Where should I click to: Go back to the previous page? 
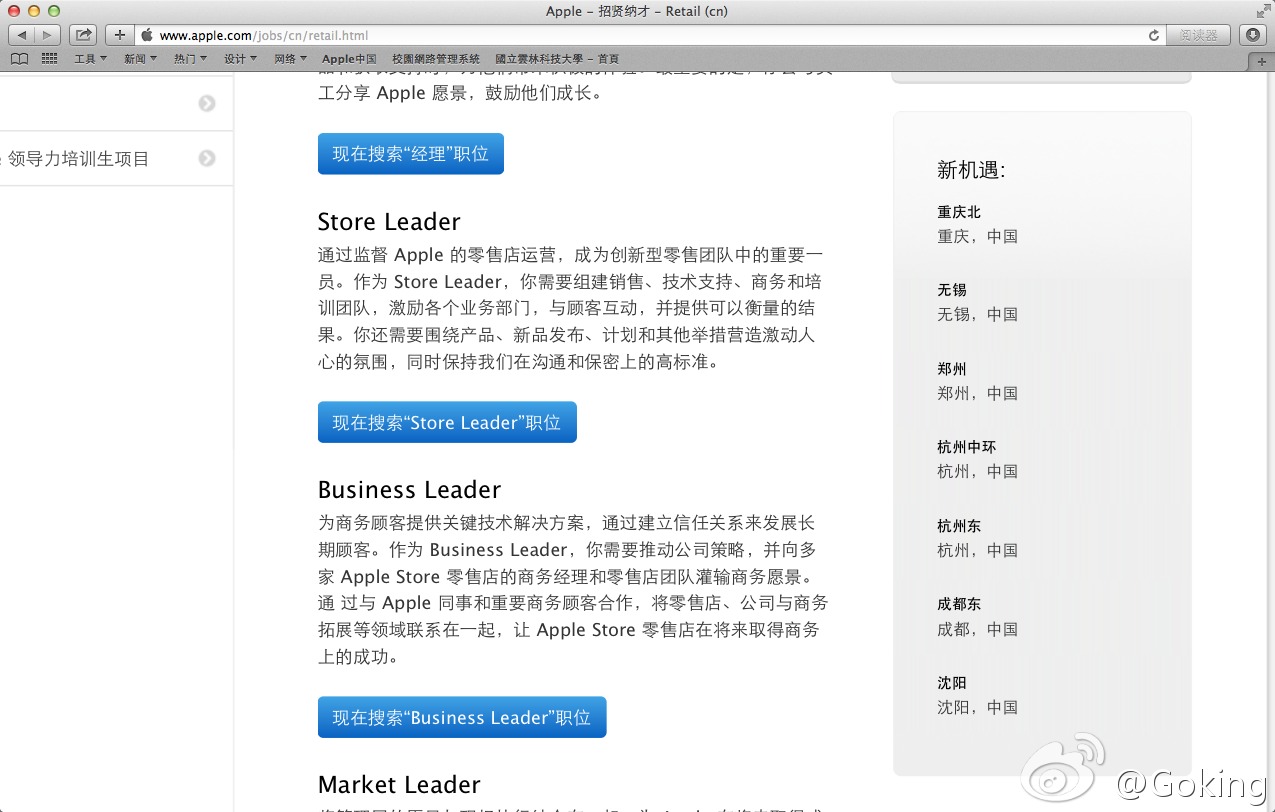22,35
